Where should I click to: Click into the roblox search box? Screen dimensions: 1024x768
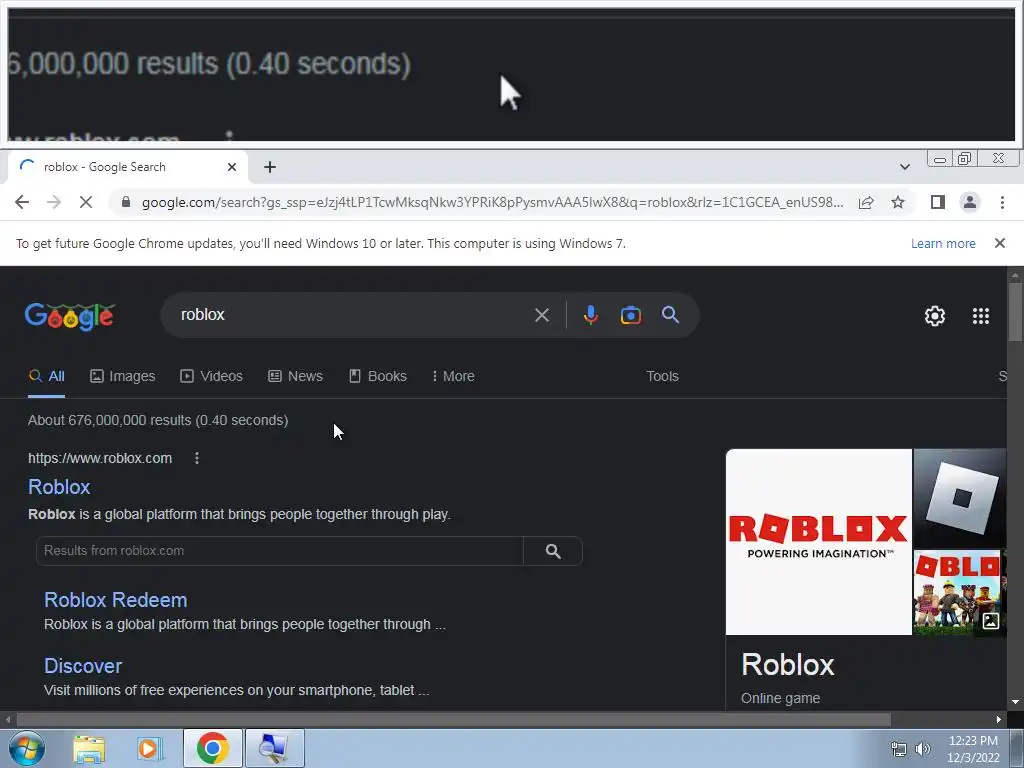pos(353,315)
